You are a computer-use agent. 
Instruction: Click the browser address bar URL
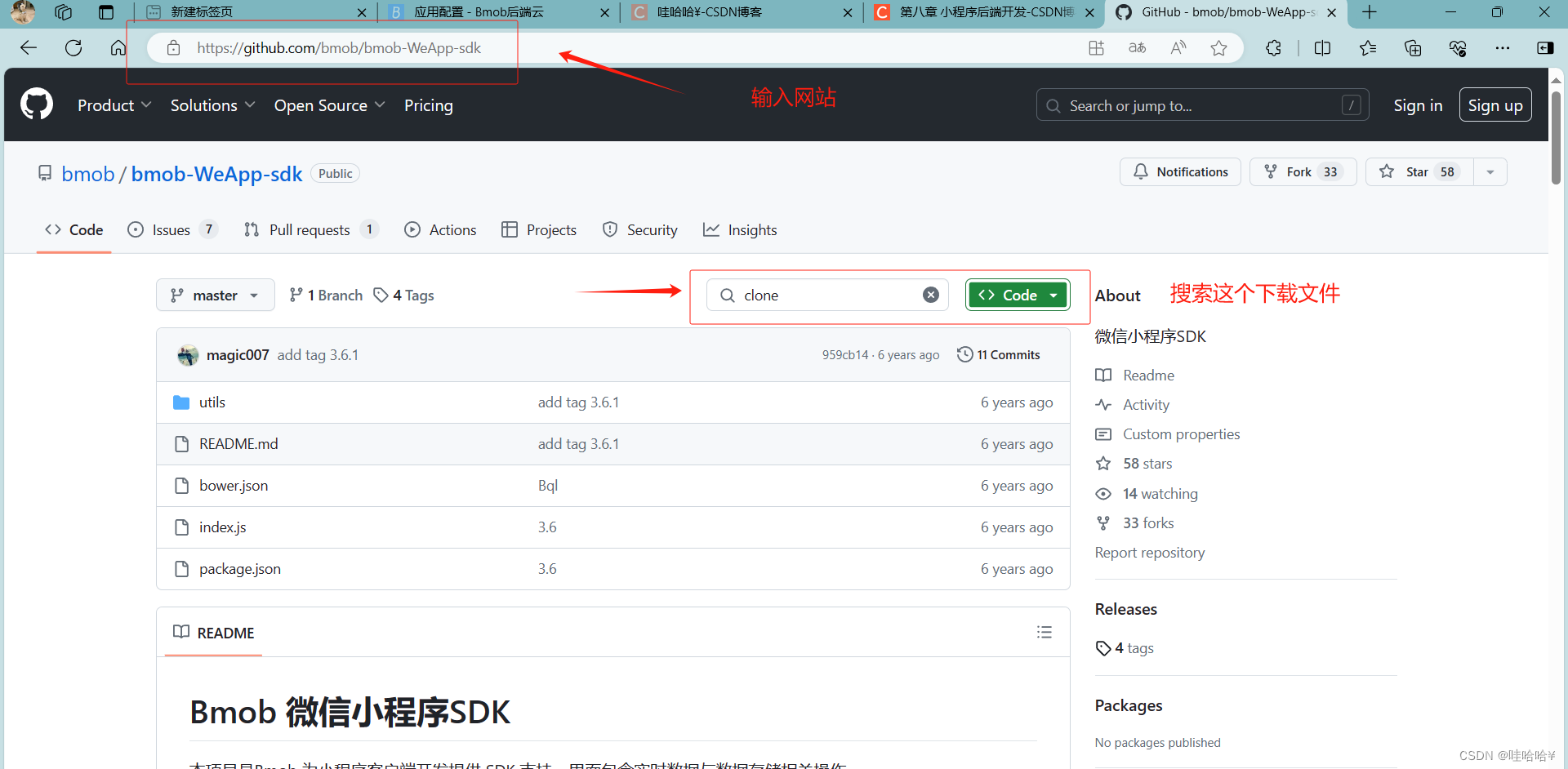(x=339, y=48)
